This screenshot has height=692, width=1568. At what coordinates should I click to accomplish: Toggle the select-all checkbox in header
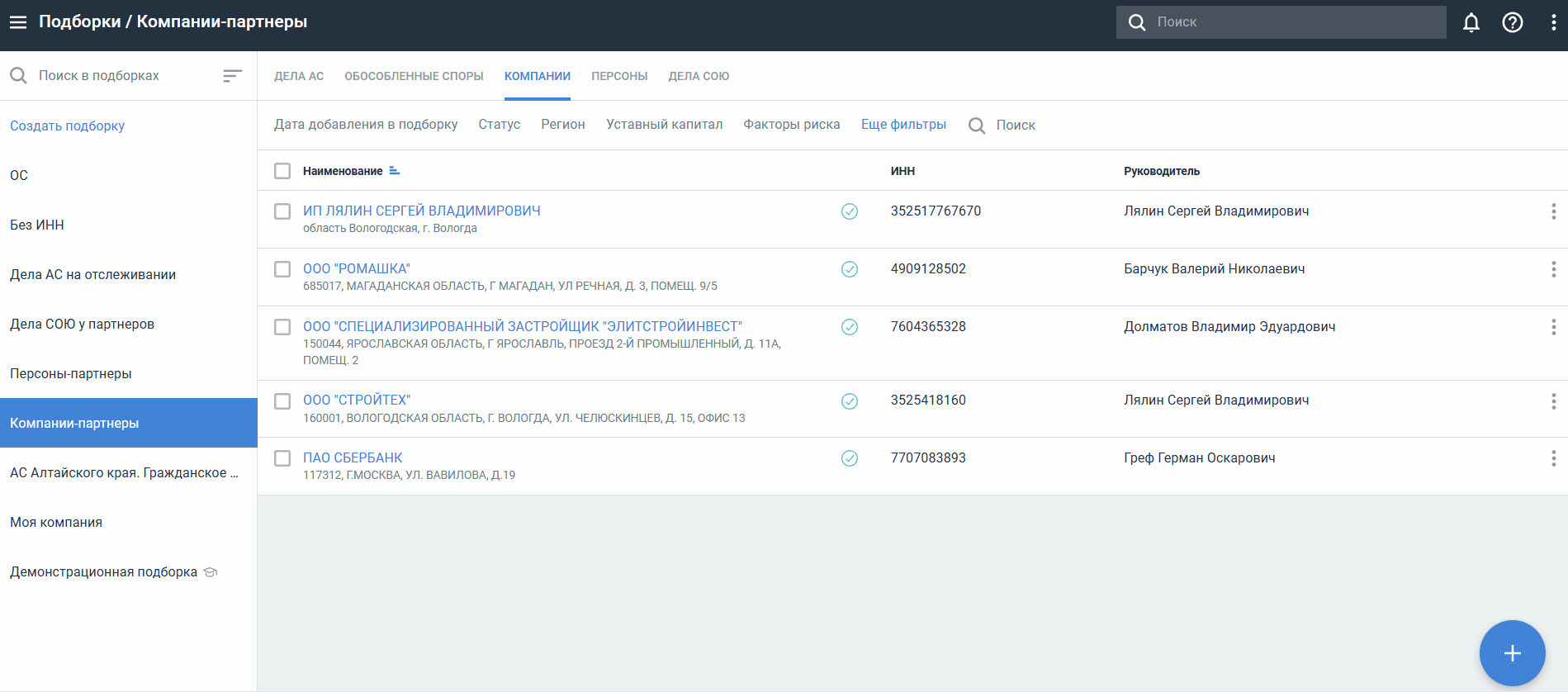[282, 171]
